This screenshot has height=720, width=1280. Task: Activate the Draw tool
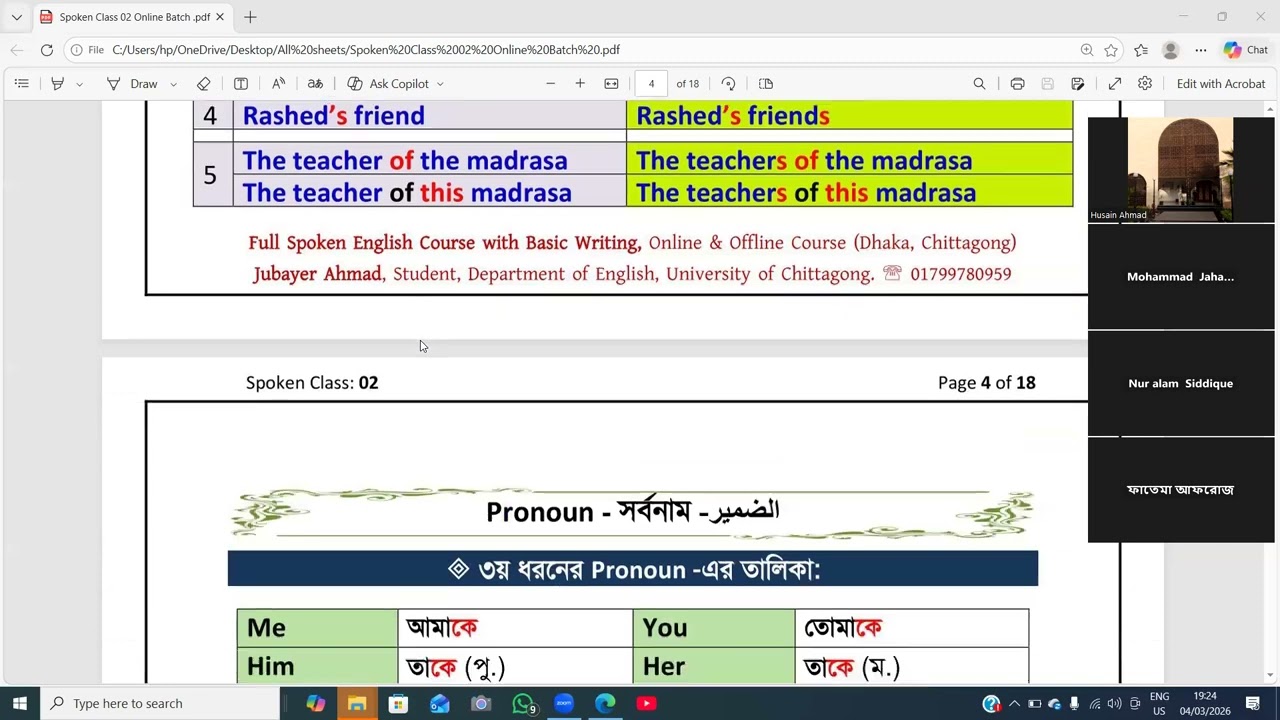(133, 84)
